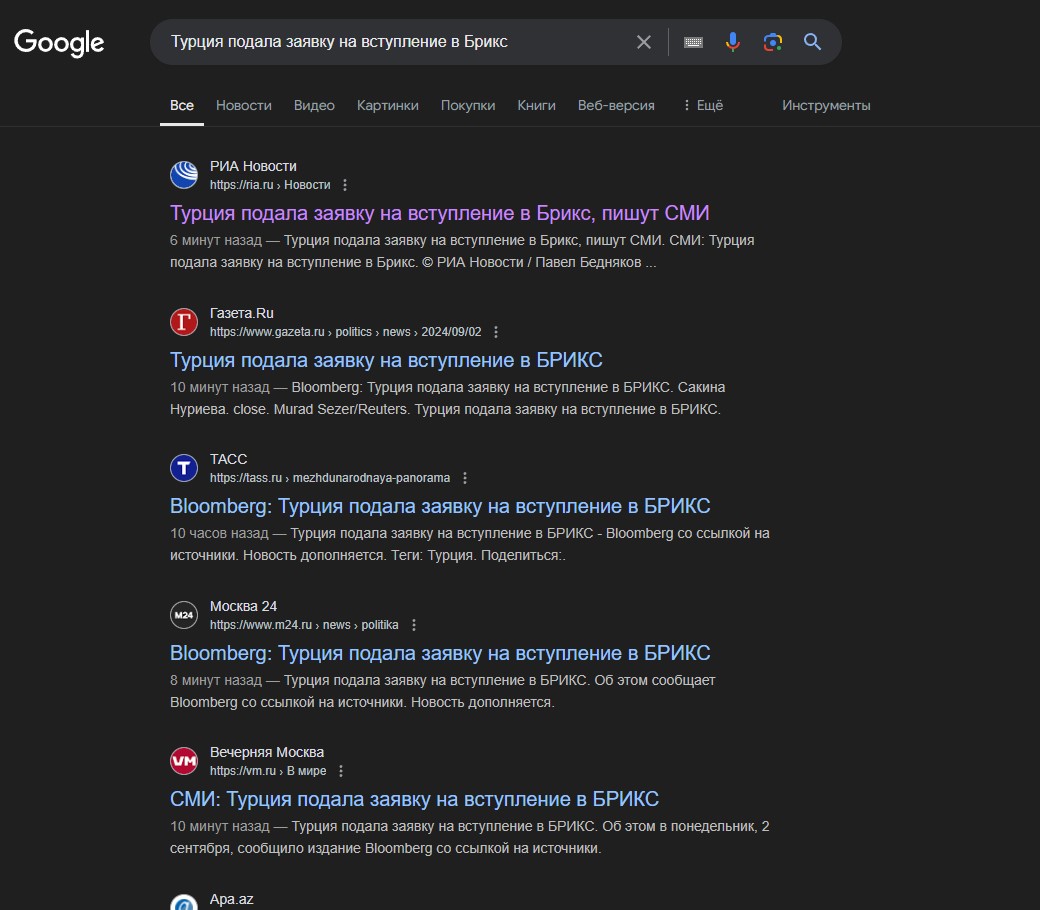Open the Инструменты search tools
The width and height of the screenshot is (1040, 910).
[x=826, y=105]
